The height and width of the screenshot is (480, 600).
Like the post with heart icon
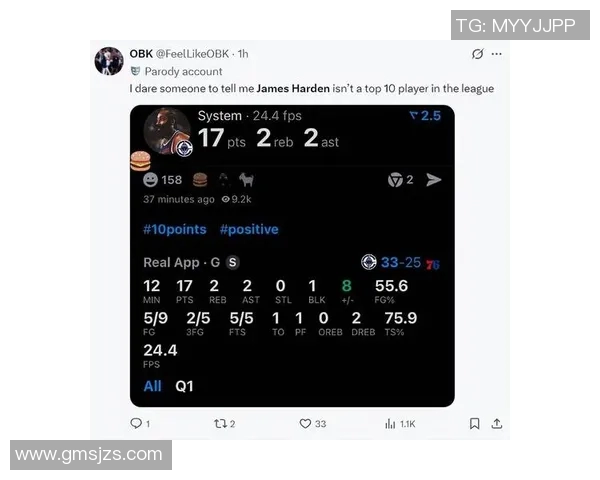tap(305, 423)
